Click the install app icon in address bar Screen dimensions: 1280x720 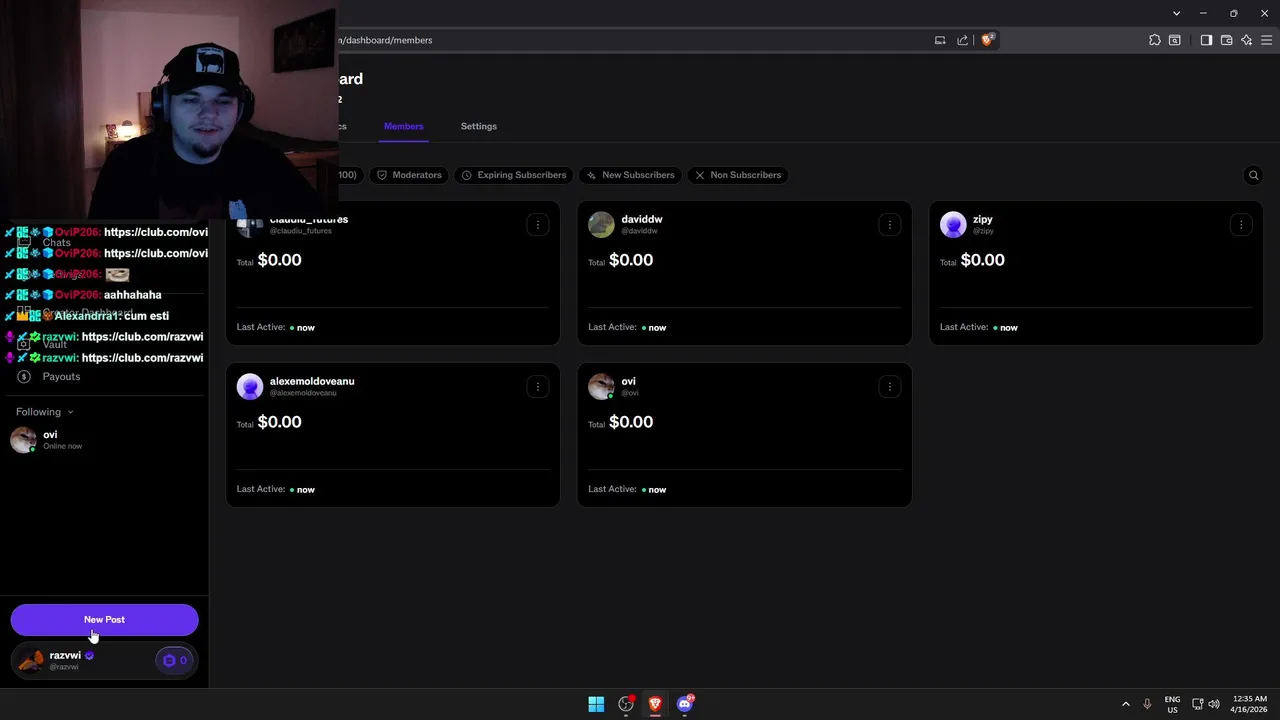point(940,40)
